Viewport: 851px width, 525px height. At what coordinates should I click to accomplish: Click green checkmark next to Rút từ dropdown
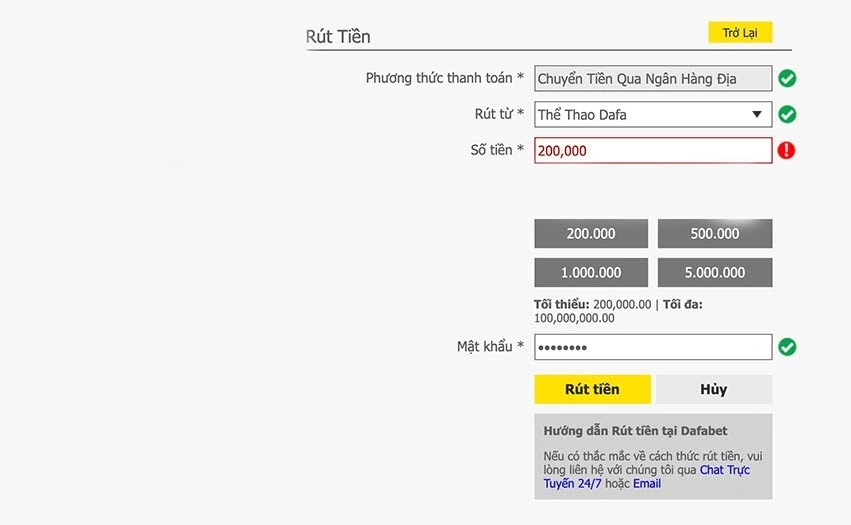click(787, 115)
